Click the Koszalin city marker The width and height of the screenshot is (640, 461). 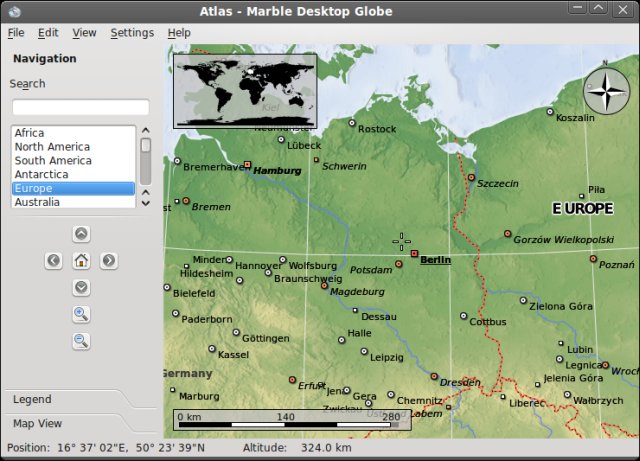[550, 111]
